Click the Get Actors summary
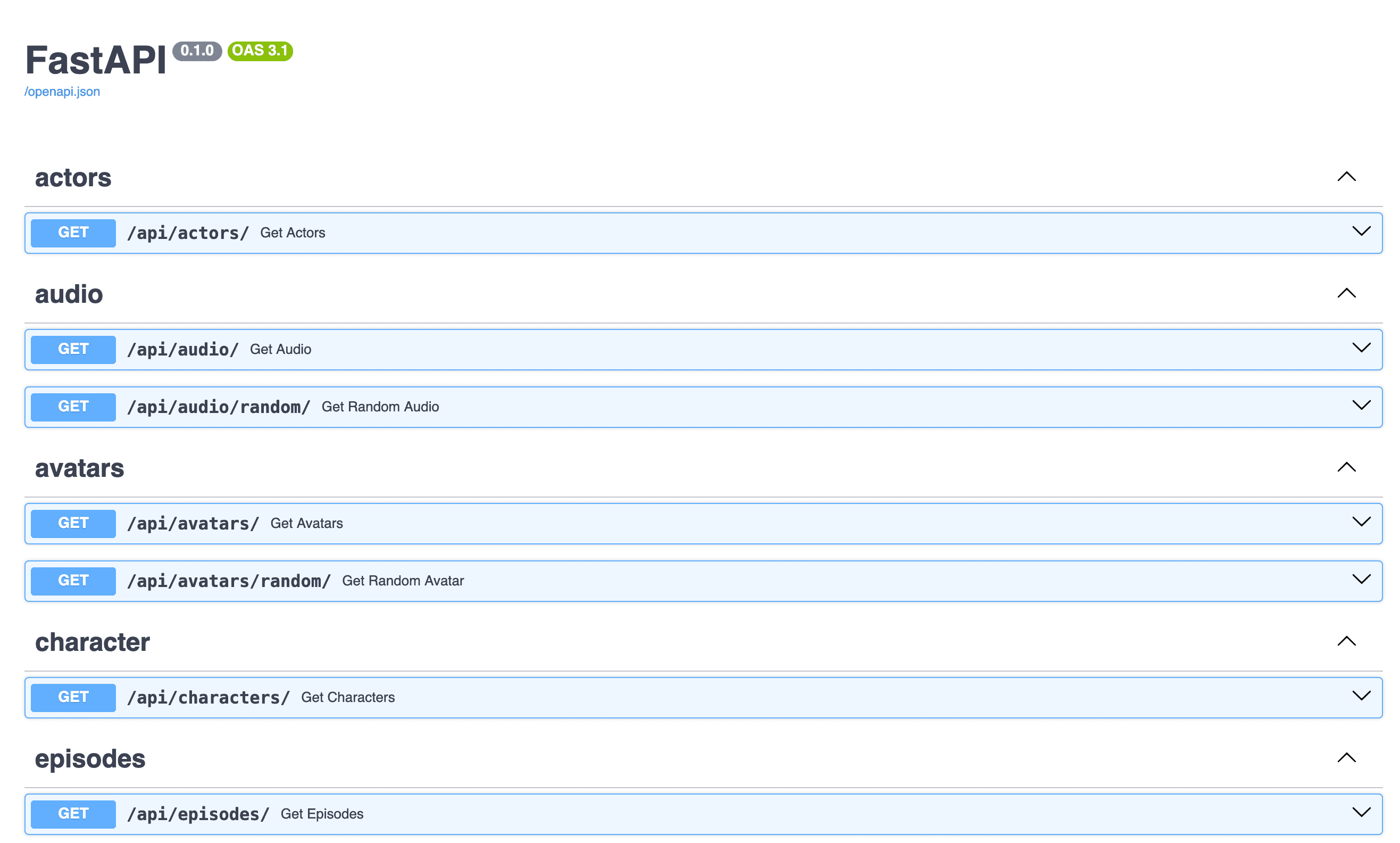 pos(293,233)
